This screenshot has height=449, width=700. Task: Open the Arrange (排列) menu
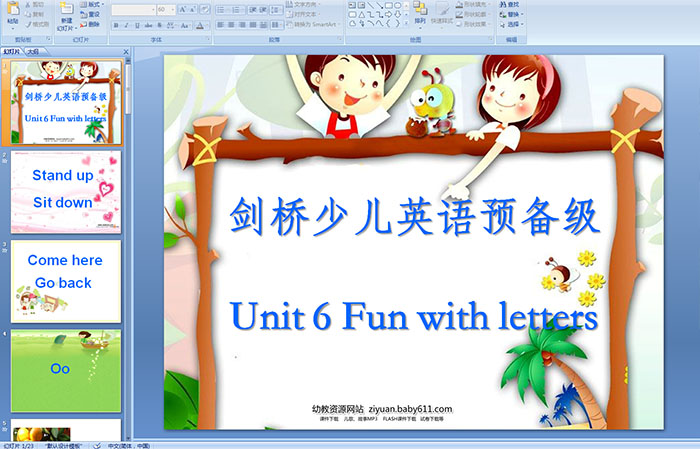coord(420,13)
